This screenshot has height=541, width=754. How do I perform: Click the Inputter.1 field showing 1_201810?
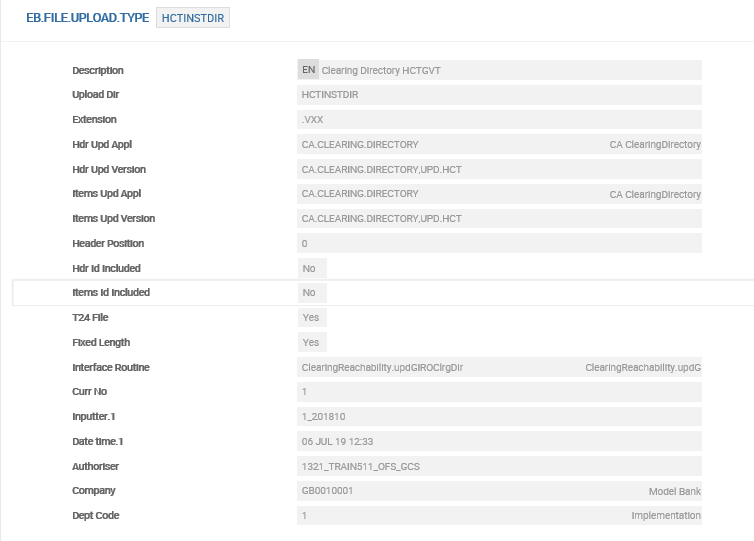(x=499, y=417)
